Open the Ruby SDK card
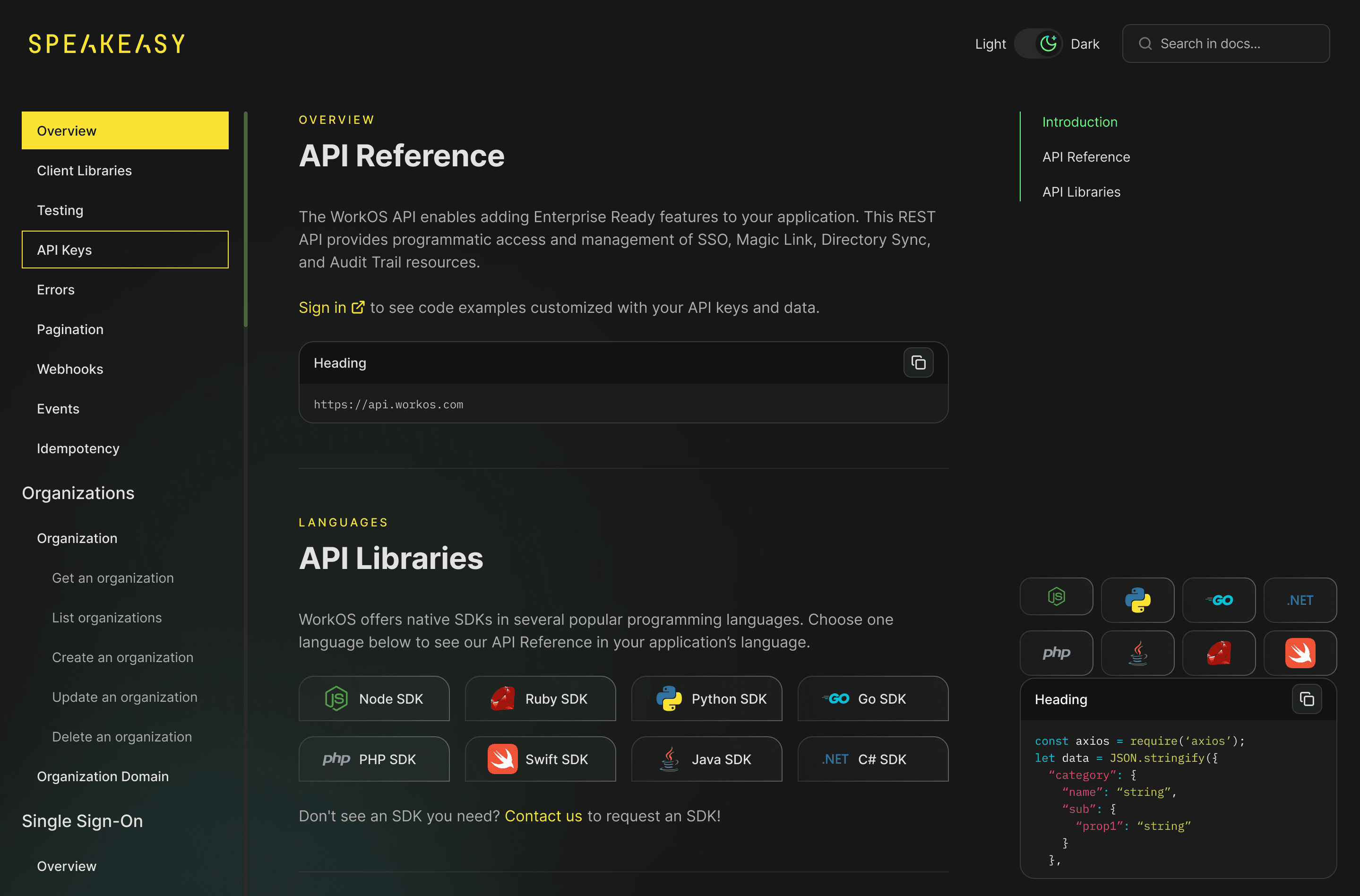Image resolution: width=1360 pixels, height=896 pixels. (541, 698)
